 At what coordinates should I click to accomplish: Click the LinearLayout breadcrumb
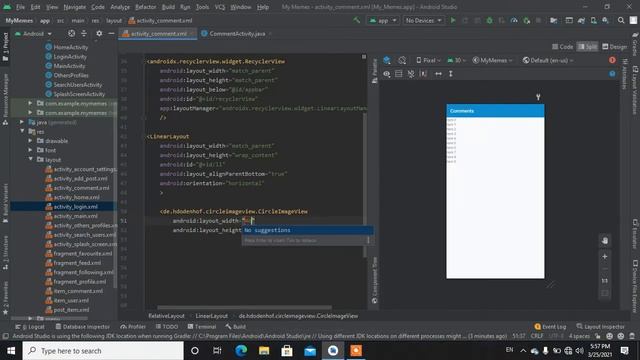211,316
